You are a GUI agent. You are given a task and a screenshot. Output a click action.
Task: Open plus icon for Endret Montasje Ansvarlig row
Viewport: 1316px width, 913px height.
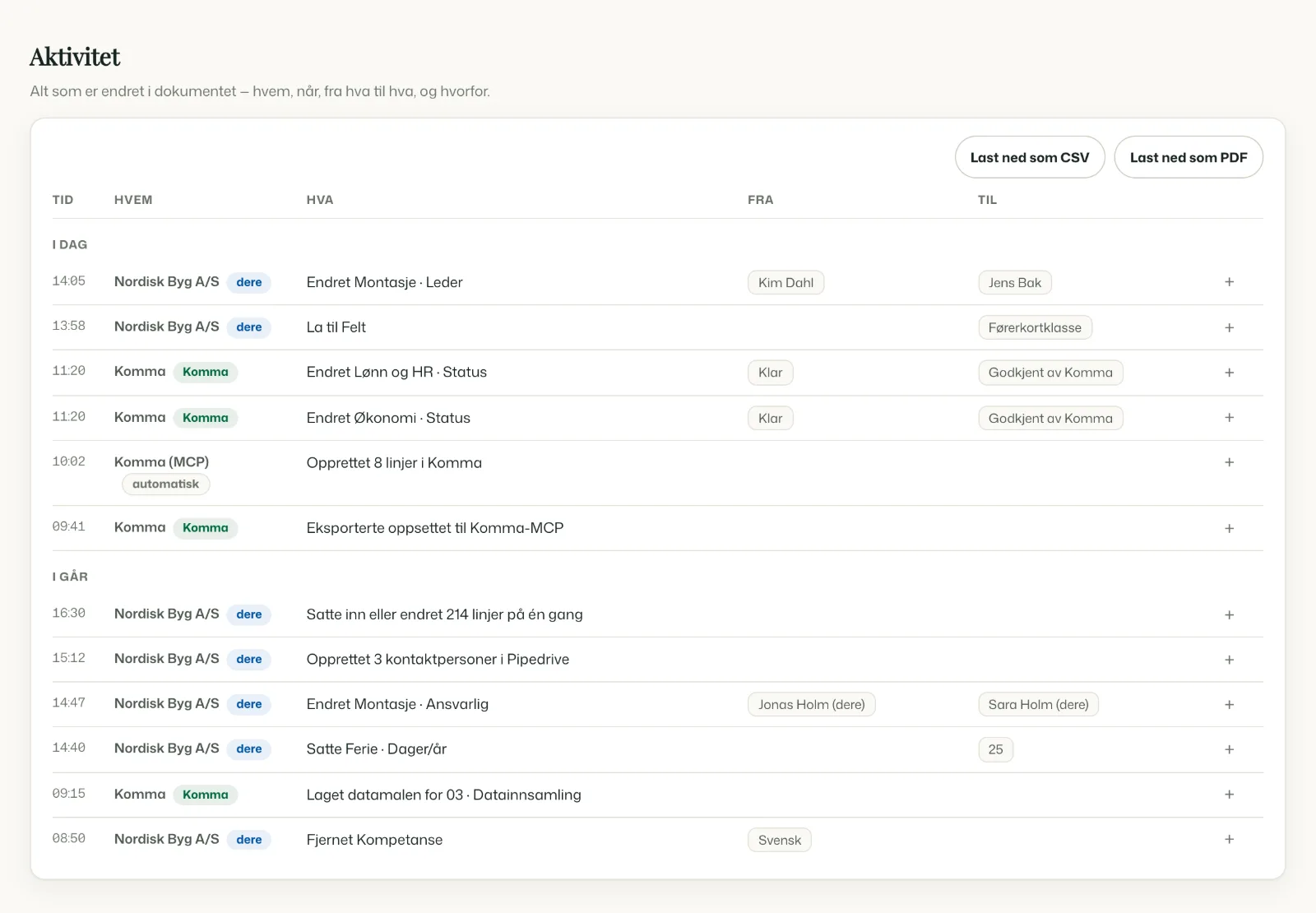point(1229,705)
